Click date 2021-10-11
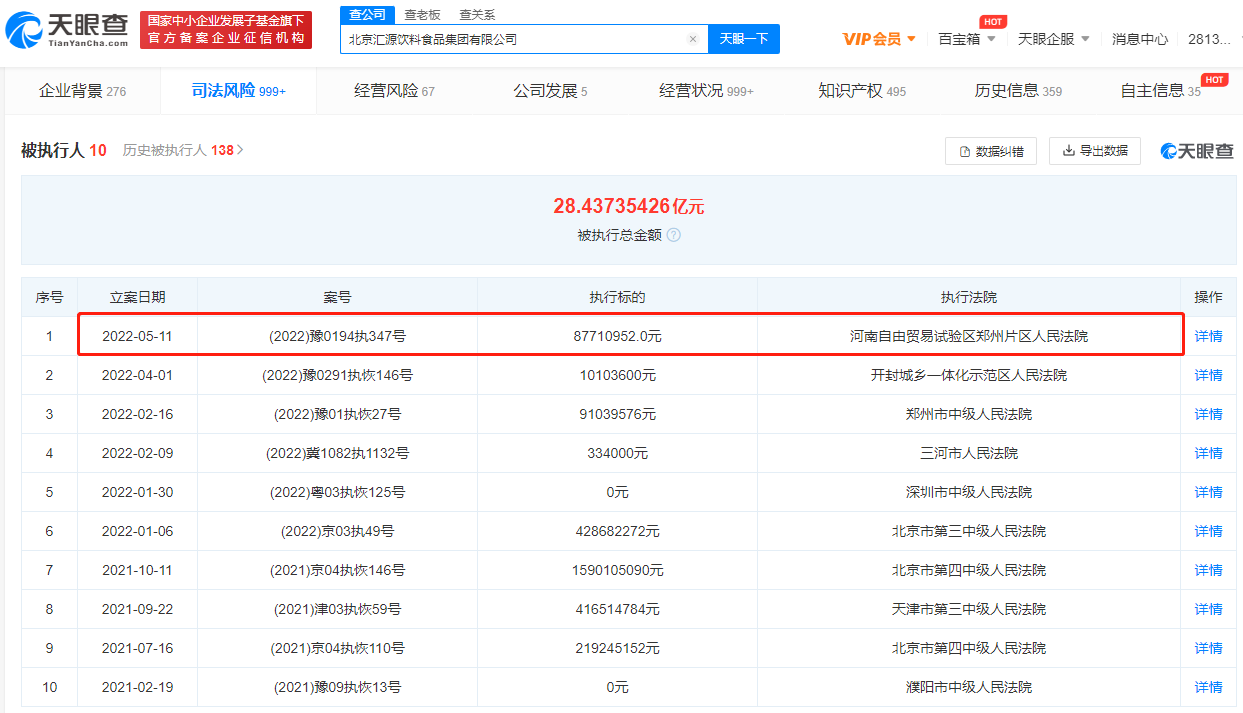The height and width of the screenshot is (713, 1243). 137,570
